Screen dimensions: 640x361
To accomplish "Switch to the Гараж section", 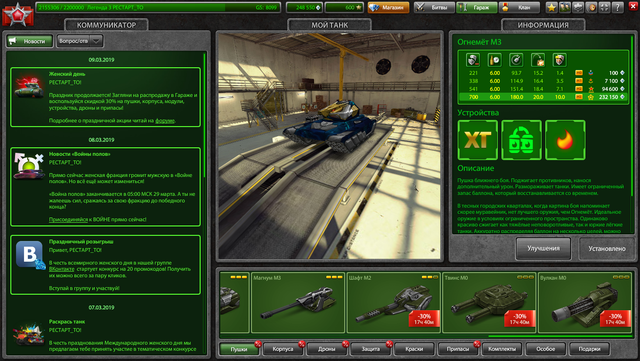I will click(x=477, y=7).
